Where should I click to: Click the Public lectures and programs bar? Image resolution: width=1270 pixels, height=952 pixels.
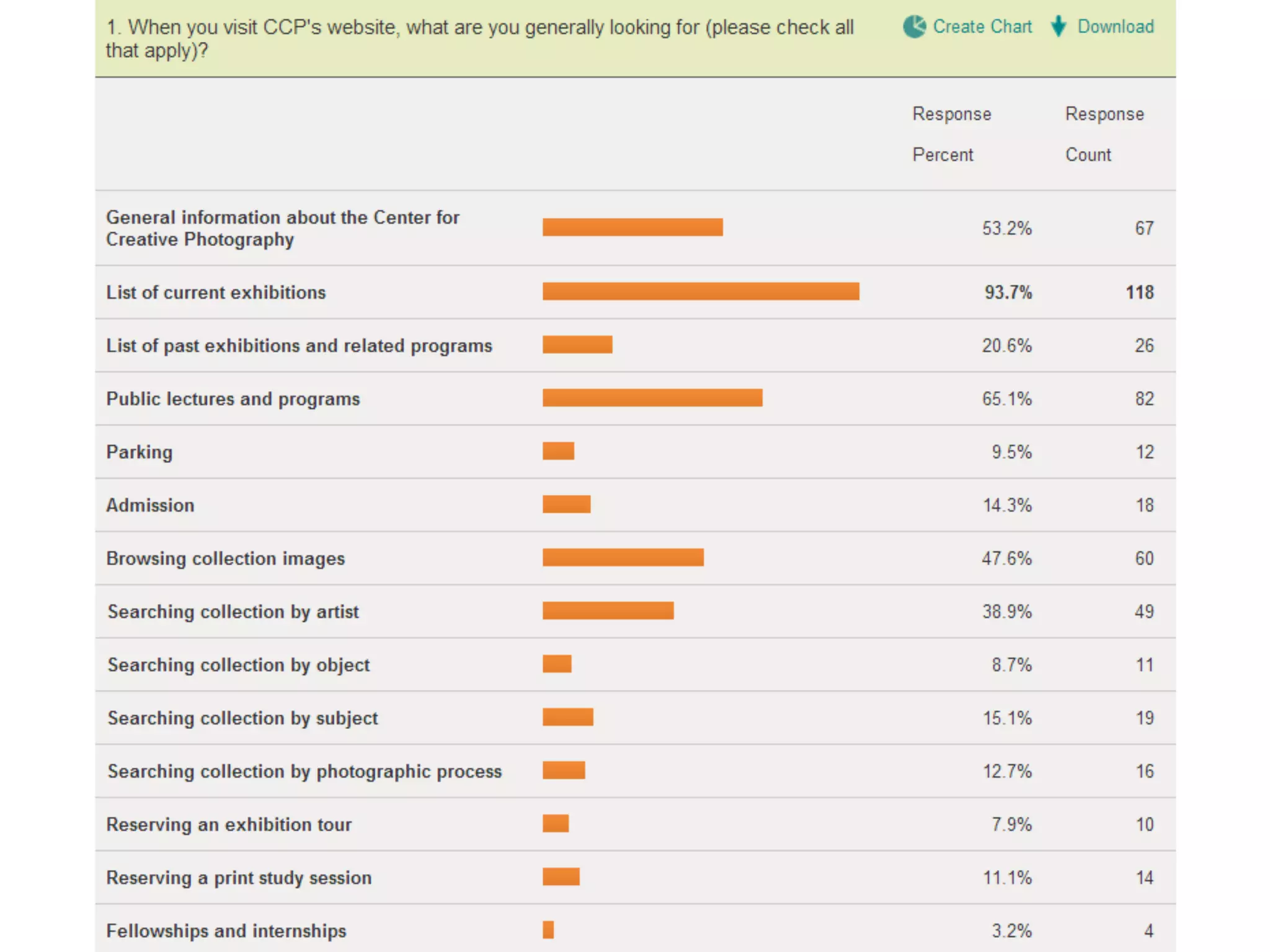652,398
